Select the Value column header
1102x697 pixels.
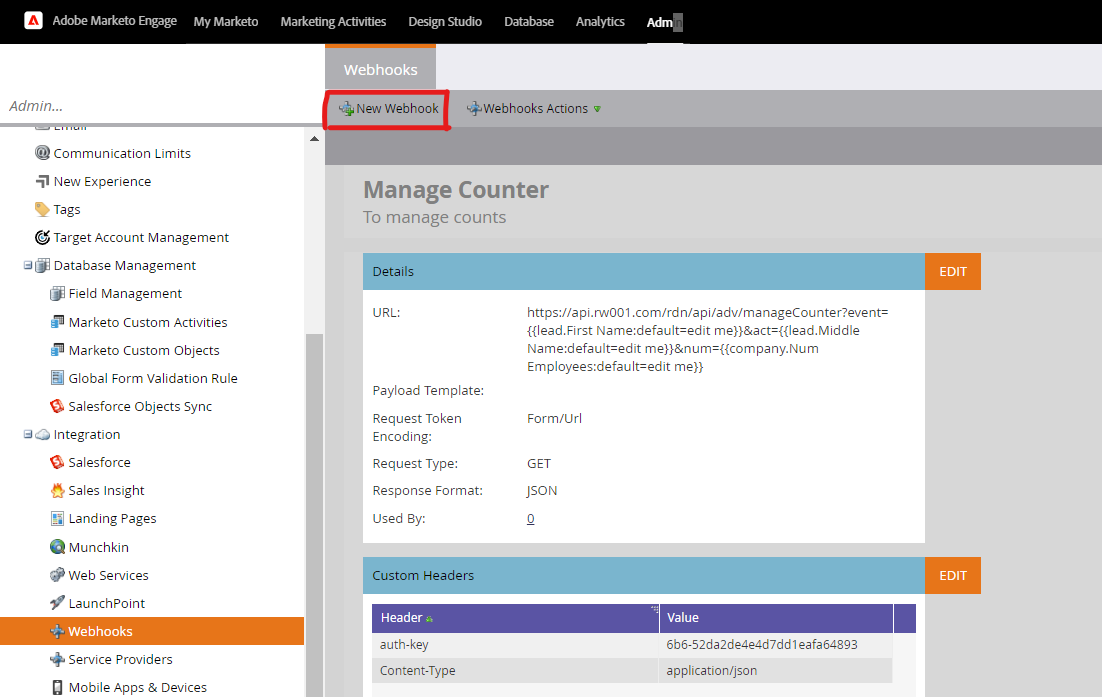point(777,618)
